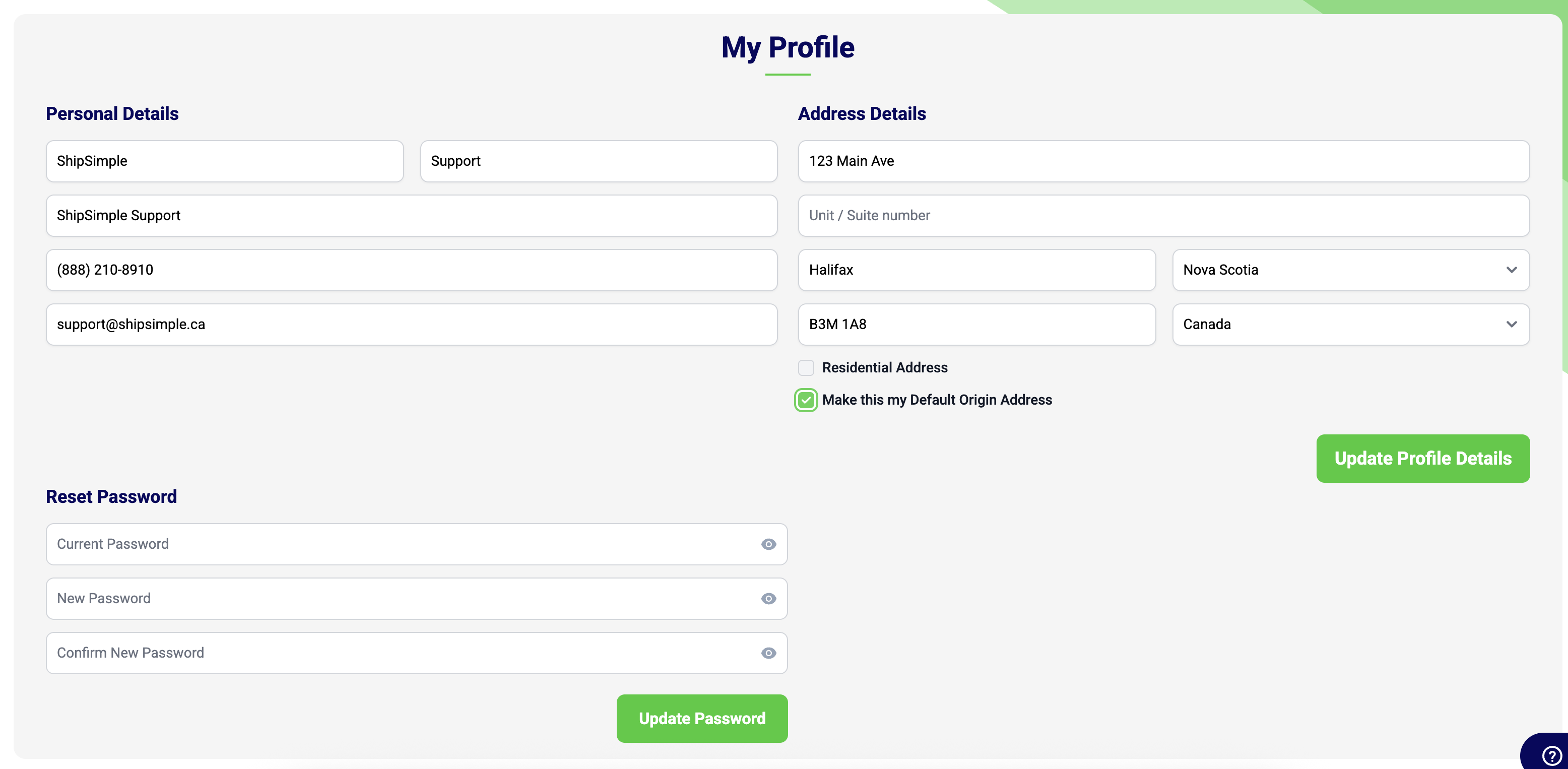
Task: Click the Reset Password heading
Action: (111, 497)
